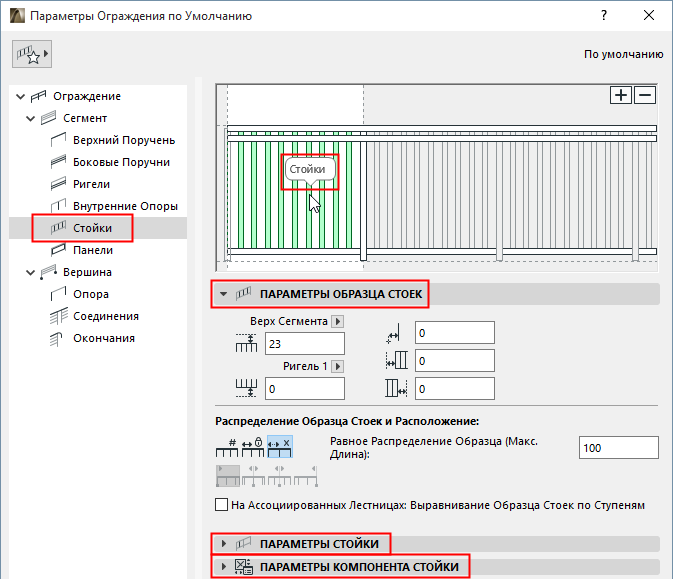The width and height of the screenshot is (673, 579).
Task: Zoom in preview with plus button
Action: tap(621, 95)
